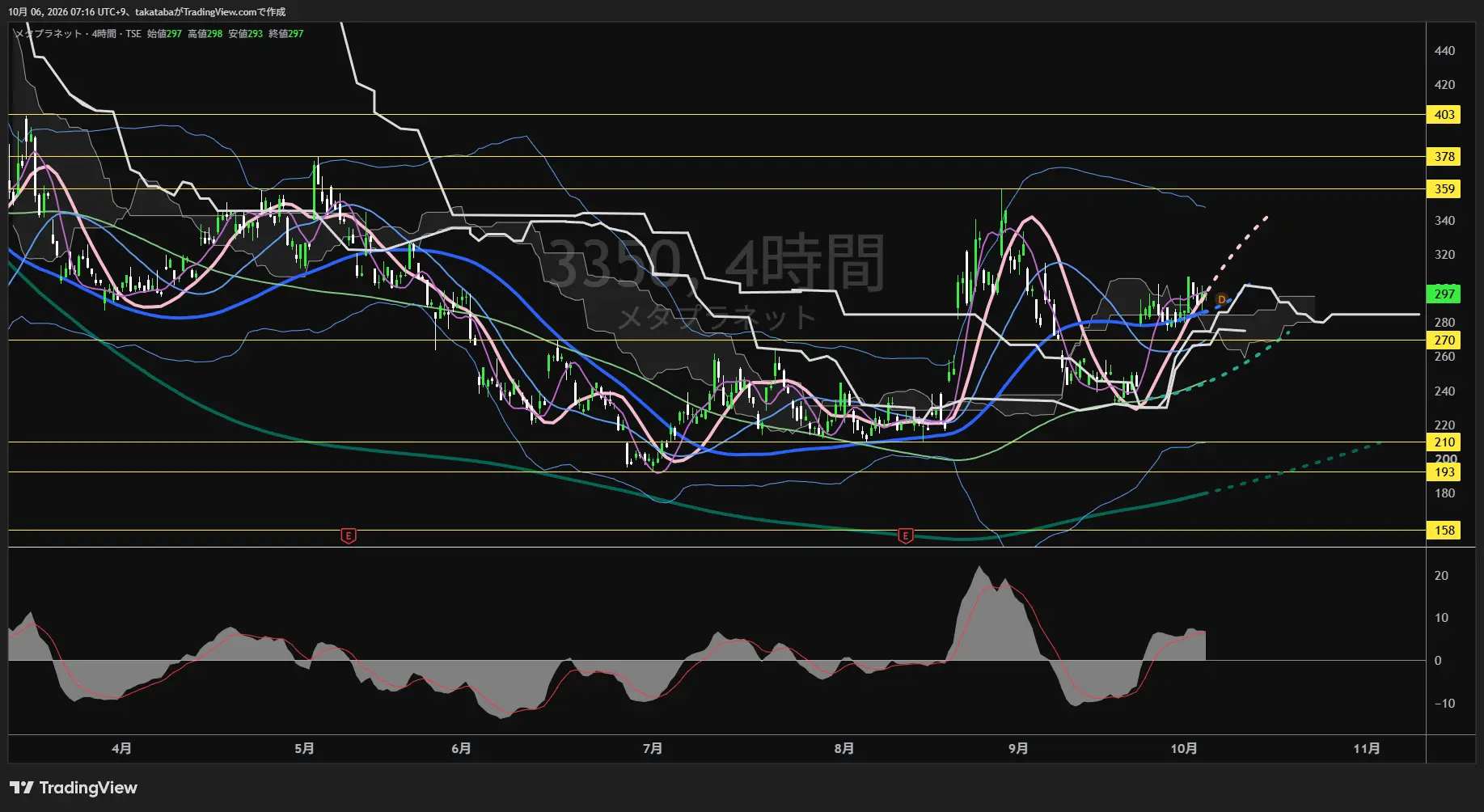Open the earnings E marker in May
1484x812 pixels.
[x=349, y=535]
